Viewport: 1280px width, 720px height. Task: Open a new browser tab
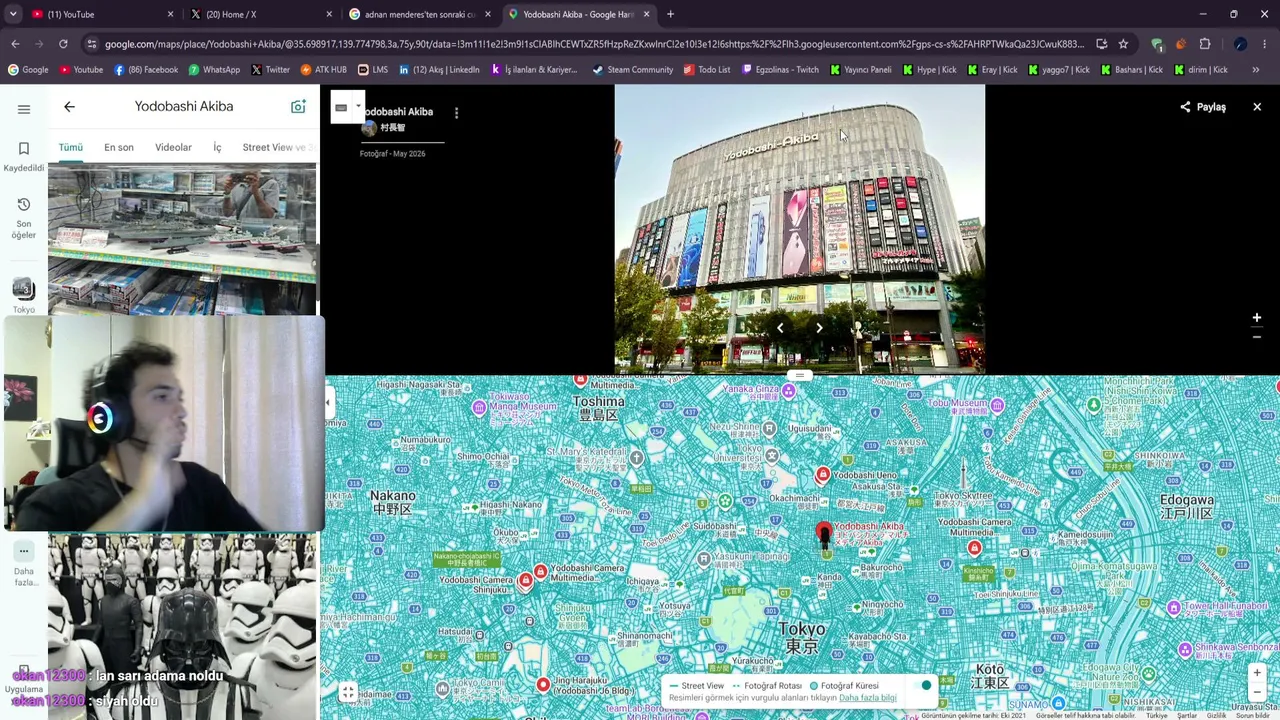(670, 14)
